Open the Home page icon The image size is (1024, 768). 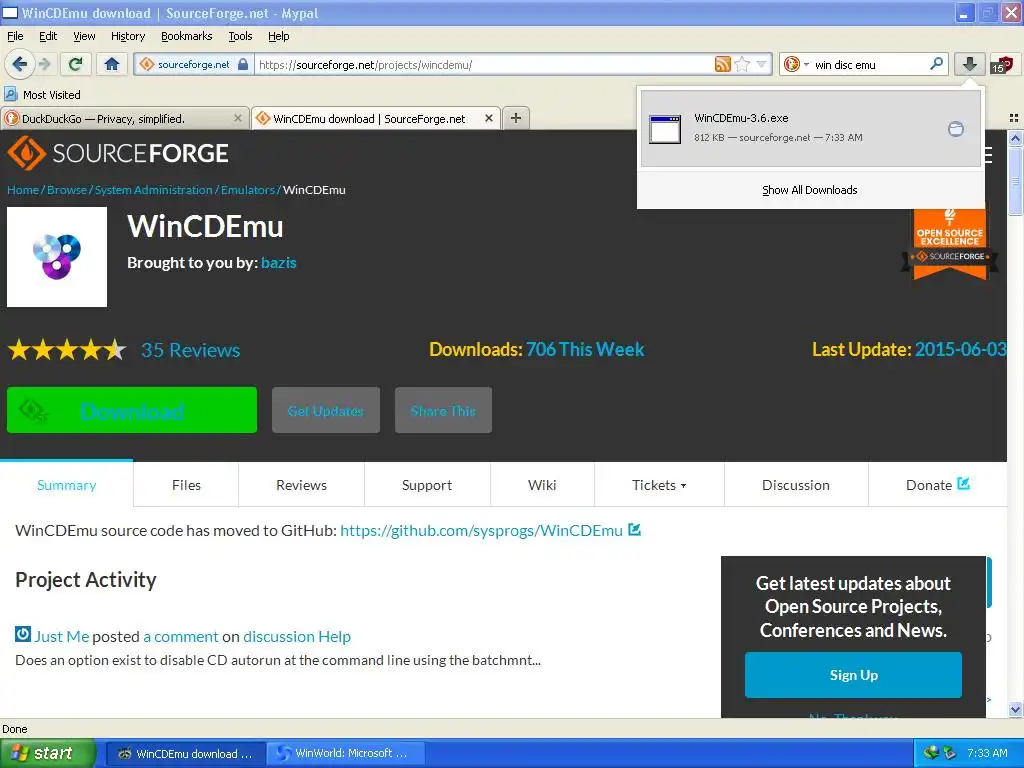click(x=112, y=64)
